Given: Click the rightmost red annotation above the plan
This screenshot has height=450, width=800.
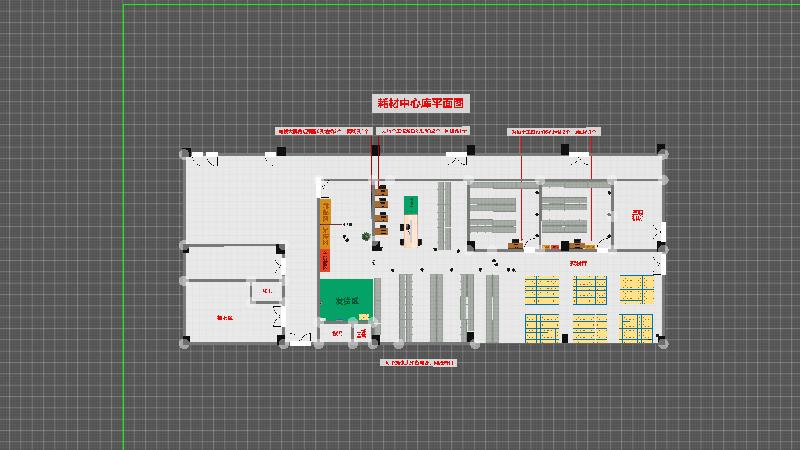Looking at the screenshot, I should (554, 131).
